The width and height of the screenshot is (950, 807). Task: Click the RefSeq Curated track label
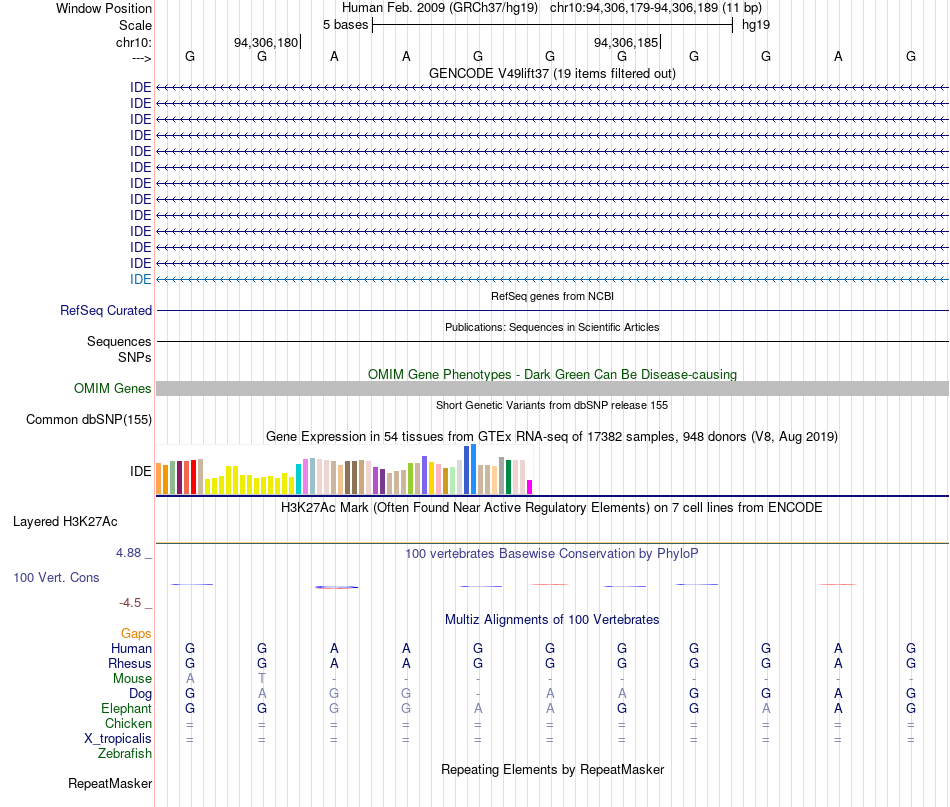(105, 310)
